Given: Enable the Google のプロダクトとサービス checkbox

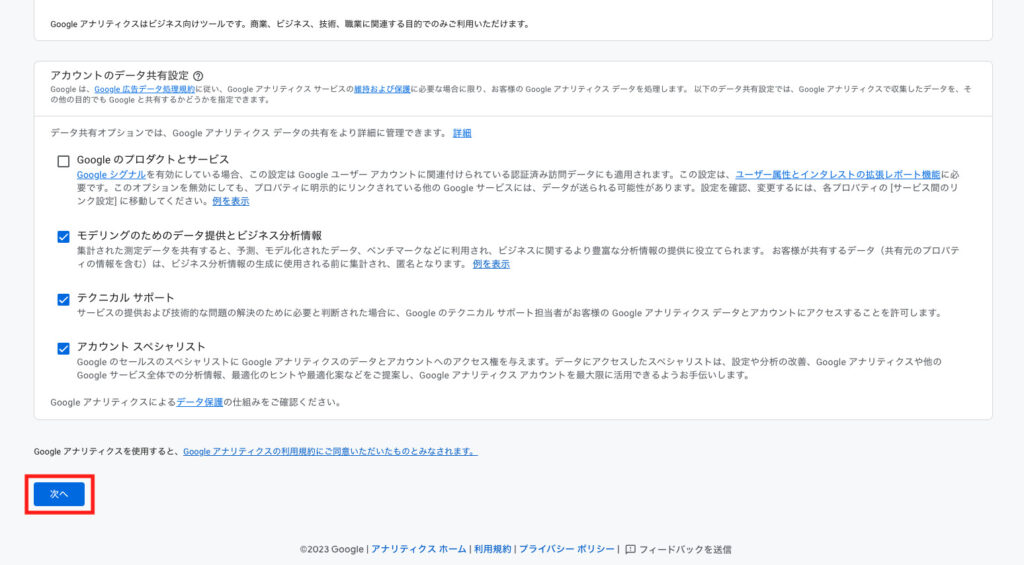Looking at the screenshot, I should 63,161.
